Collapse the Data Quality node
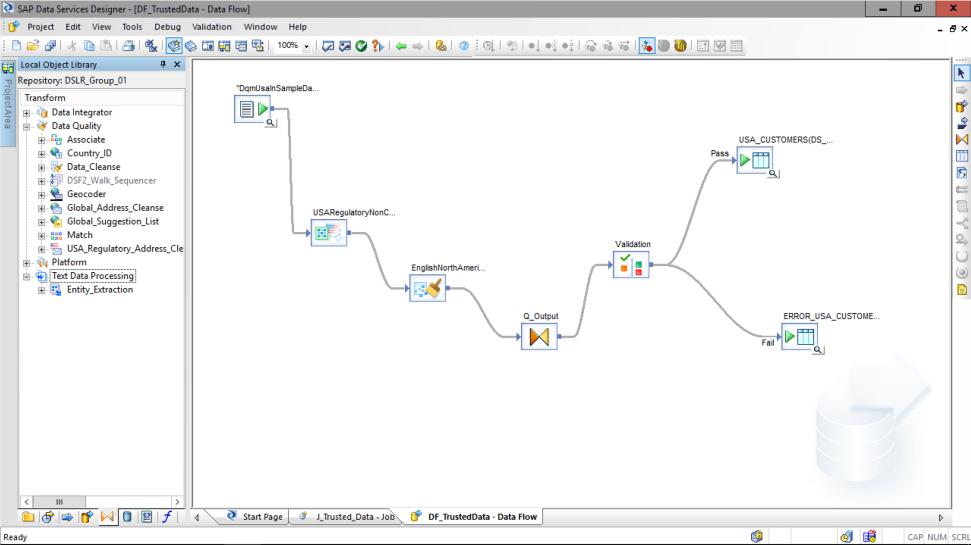971x545 pixels. coord(27,126)
